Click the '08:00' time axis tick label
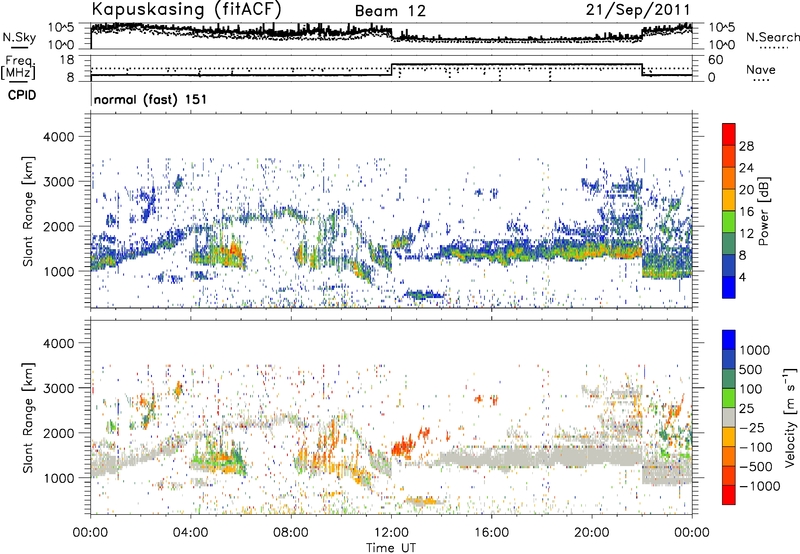The height and width of the screenshot is (554, 800). pos(291,533)
